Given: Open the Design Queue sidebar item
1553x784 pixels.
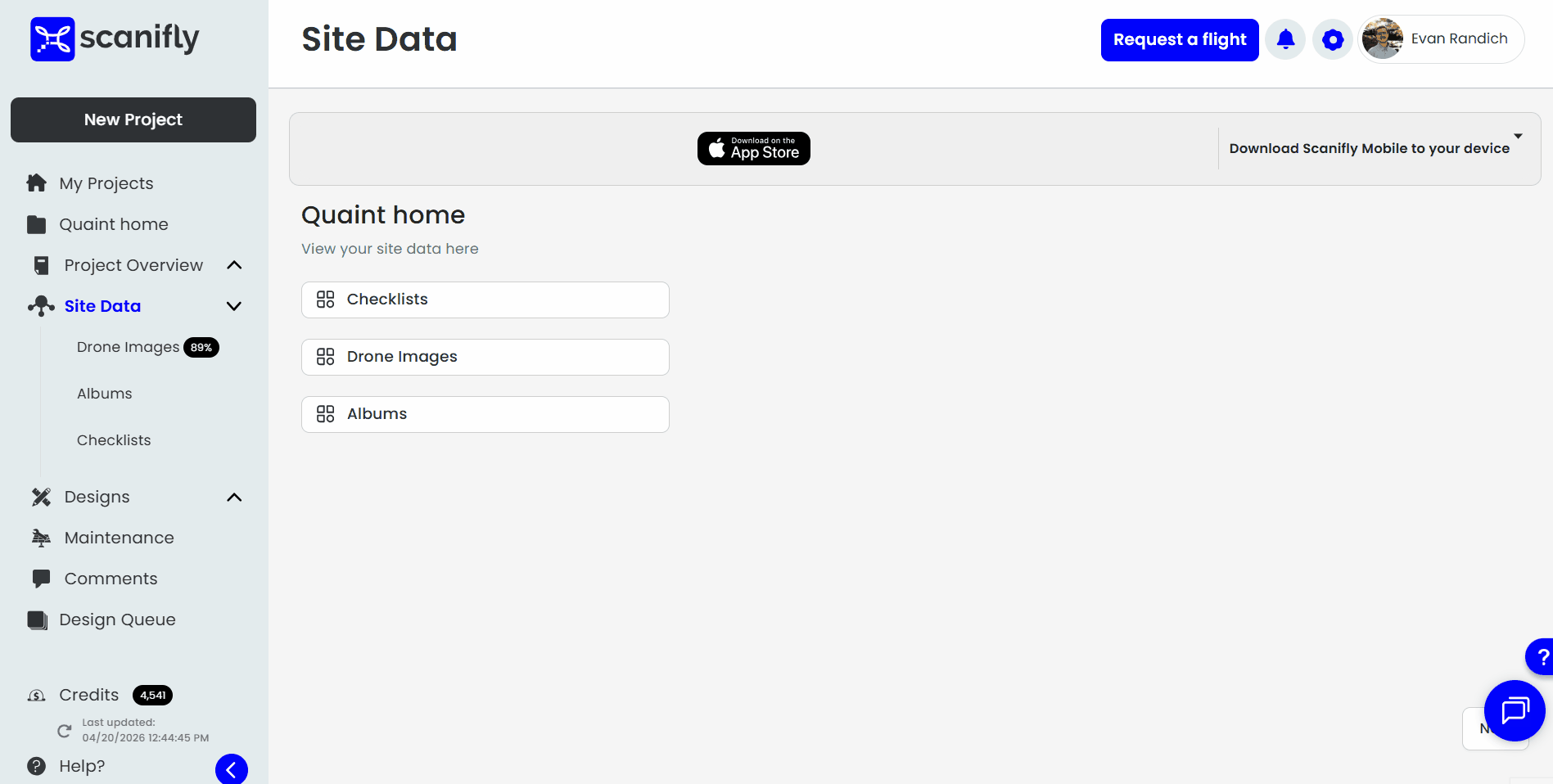Looking at the screenshot, I should coord(117,620).
